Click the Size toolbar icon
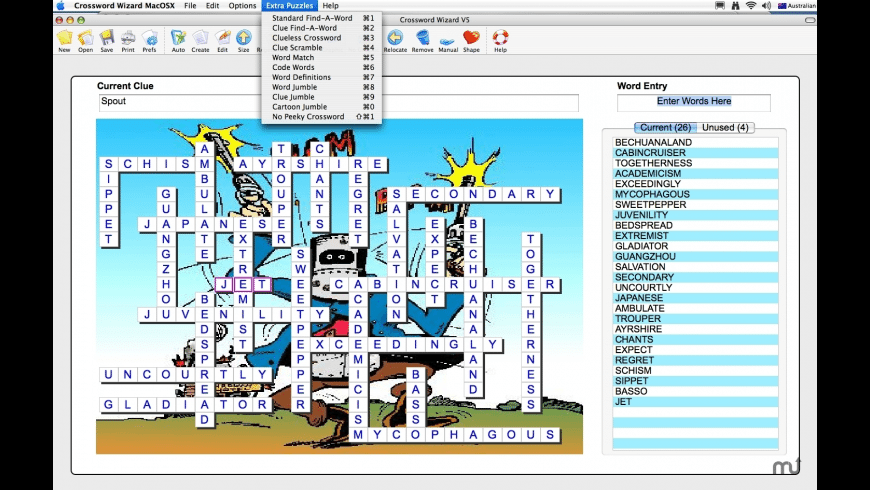The image size is (870, 490). (244, 41)
